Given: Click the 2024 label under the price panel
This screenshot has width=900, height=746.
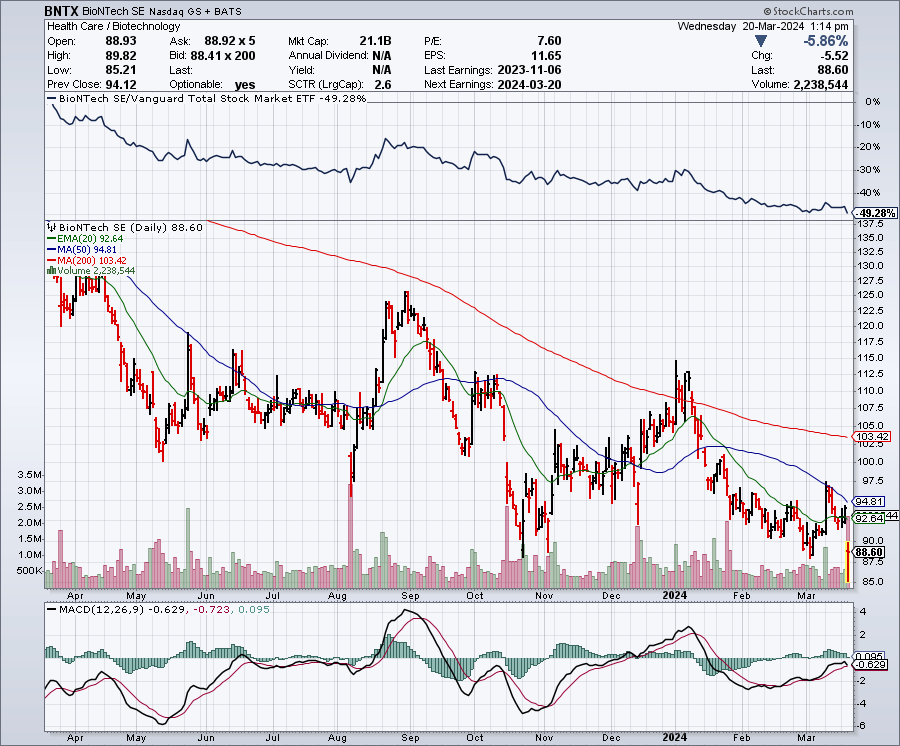Looking at the screenshot, I should [x=674, y=595].
